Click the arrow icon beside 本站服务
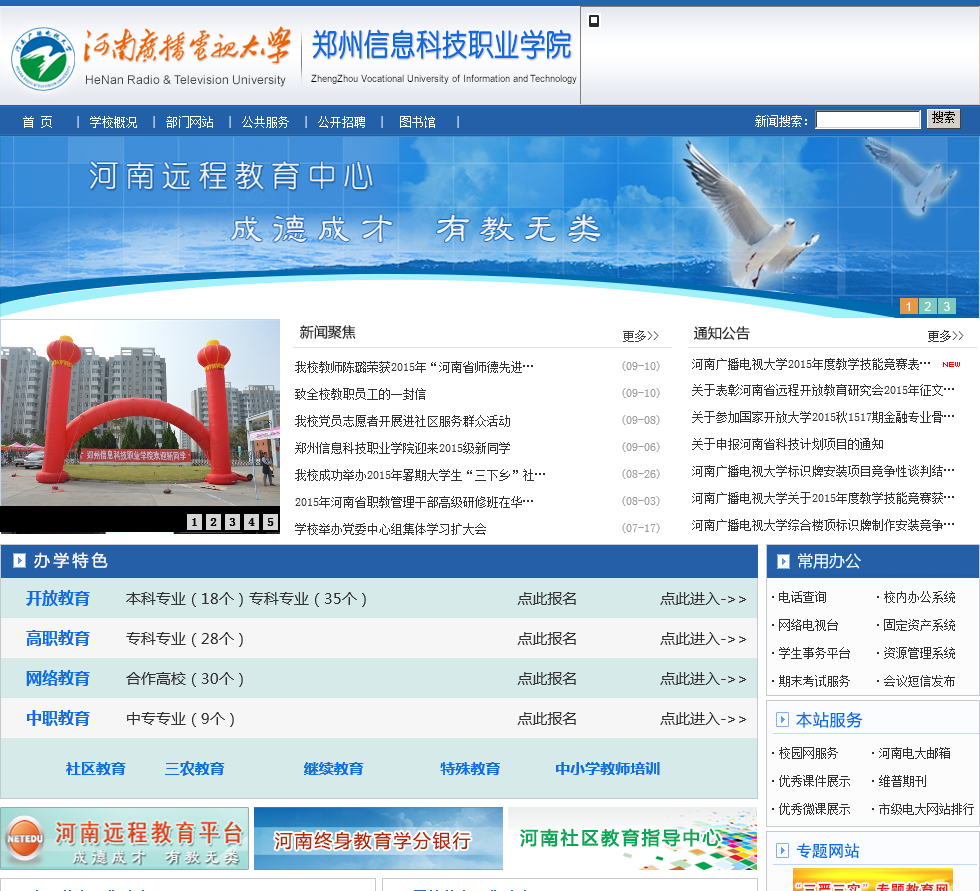980x891 pixels. [782, 719]
